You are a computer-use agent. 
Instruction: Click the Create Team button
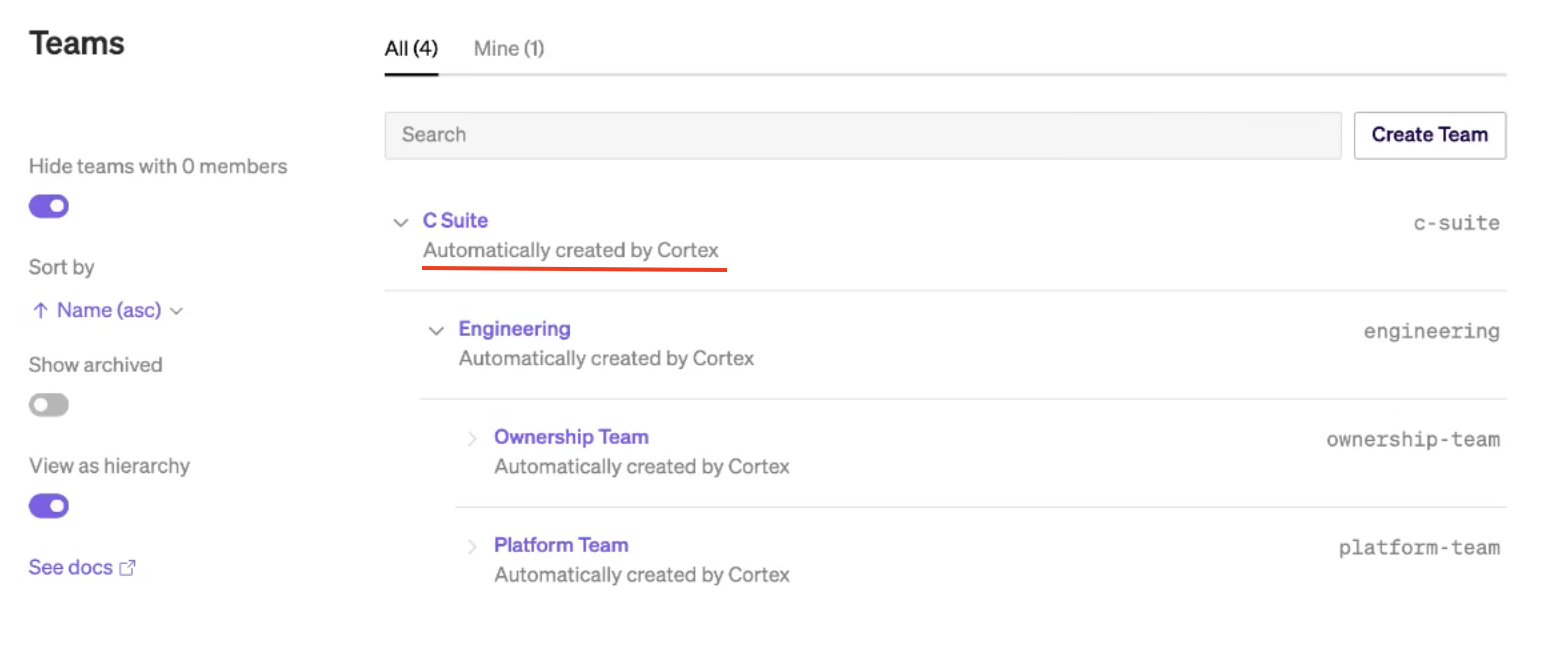[1429, 135]
